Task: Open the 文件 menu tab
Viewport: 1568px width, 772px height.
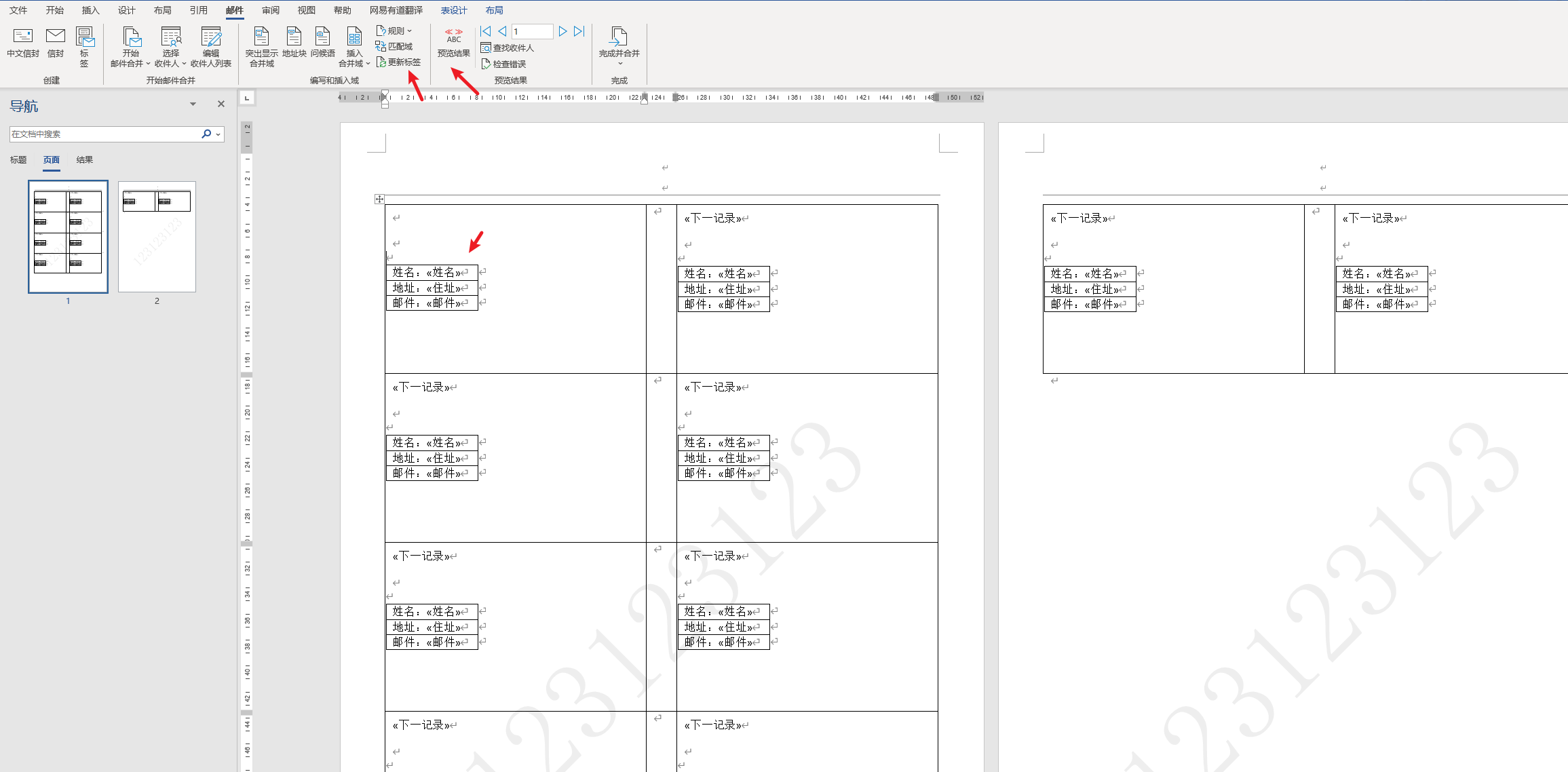Action: click(18, 10)
